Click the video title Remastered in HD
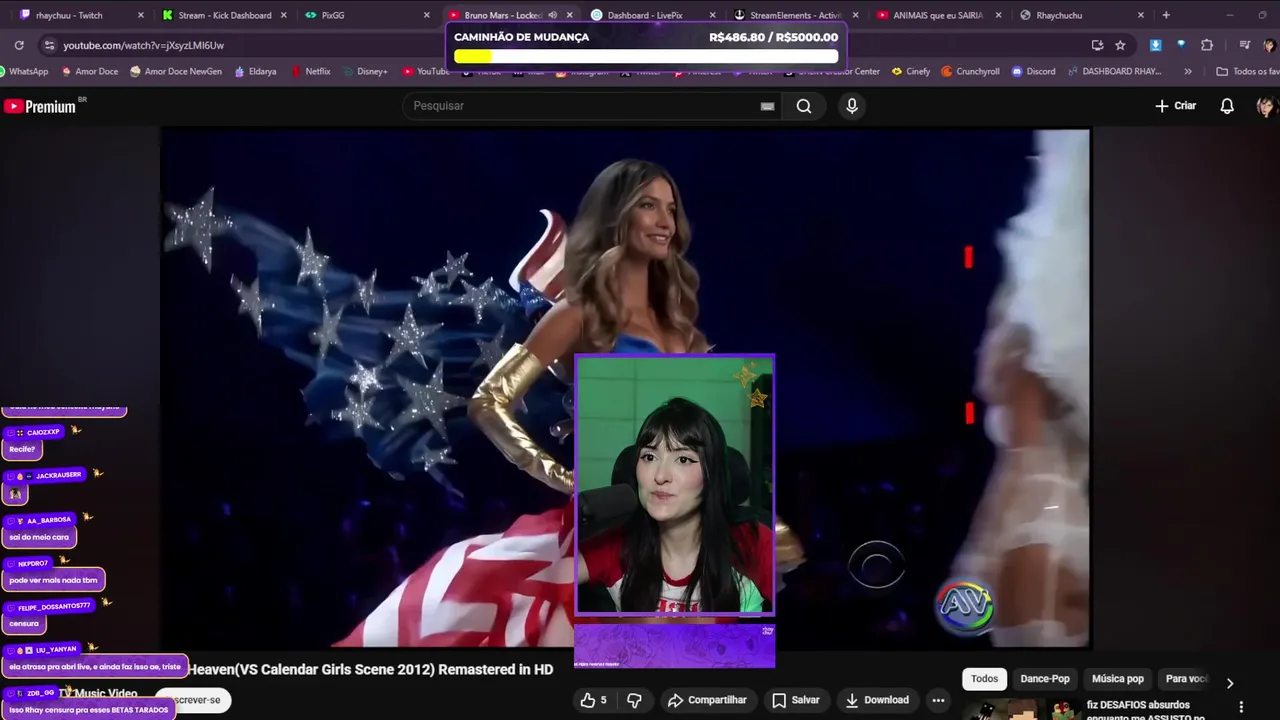 pos(370,670)
